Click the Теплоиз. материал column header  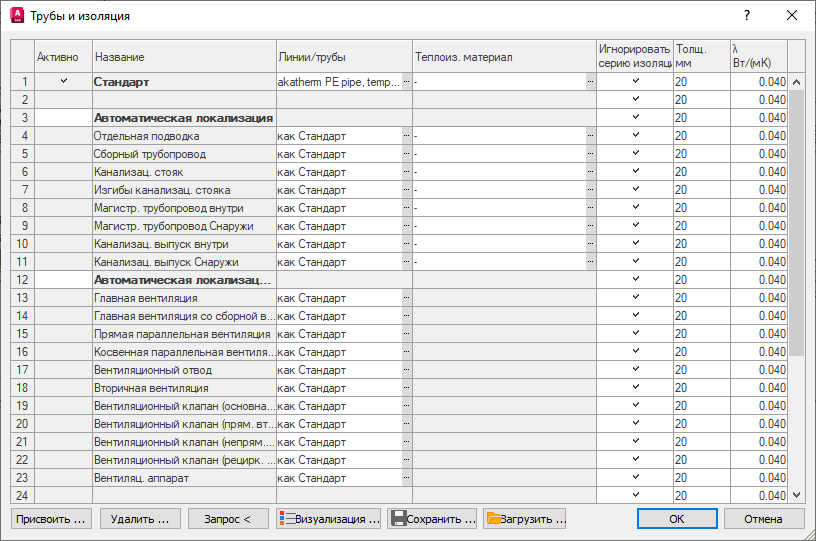click(x=504, y=57)
